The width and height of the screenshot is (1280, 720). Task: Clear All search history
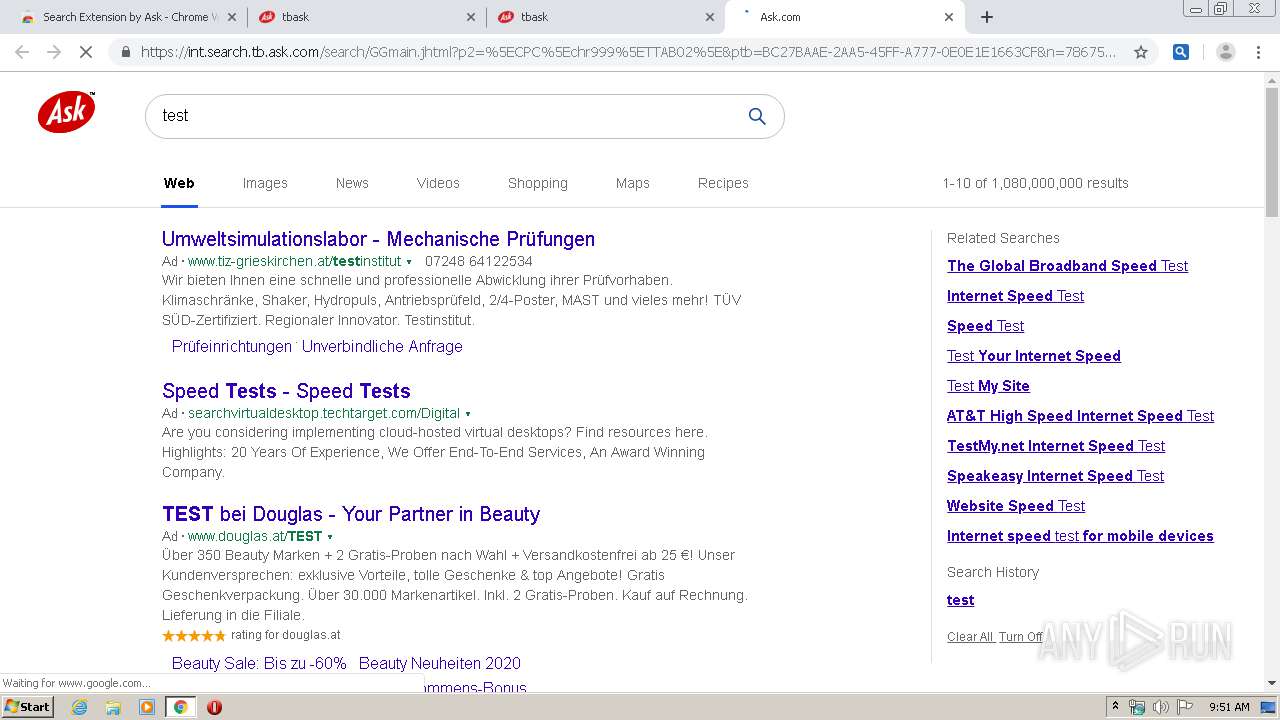tap(970, 637)
